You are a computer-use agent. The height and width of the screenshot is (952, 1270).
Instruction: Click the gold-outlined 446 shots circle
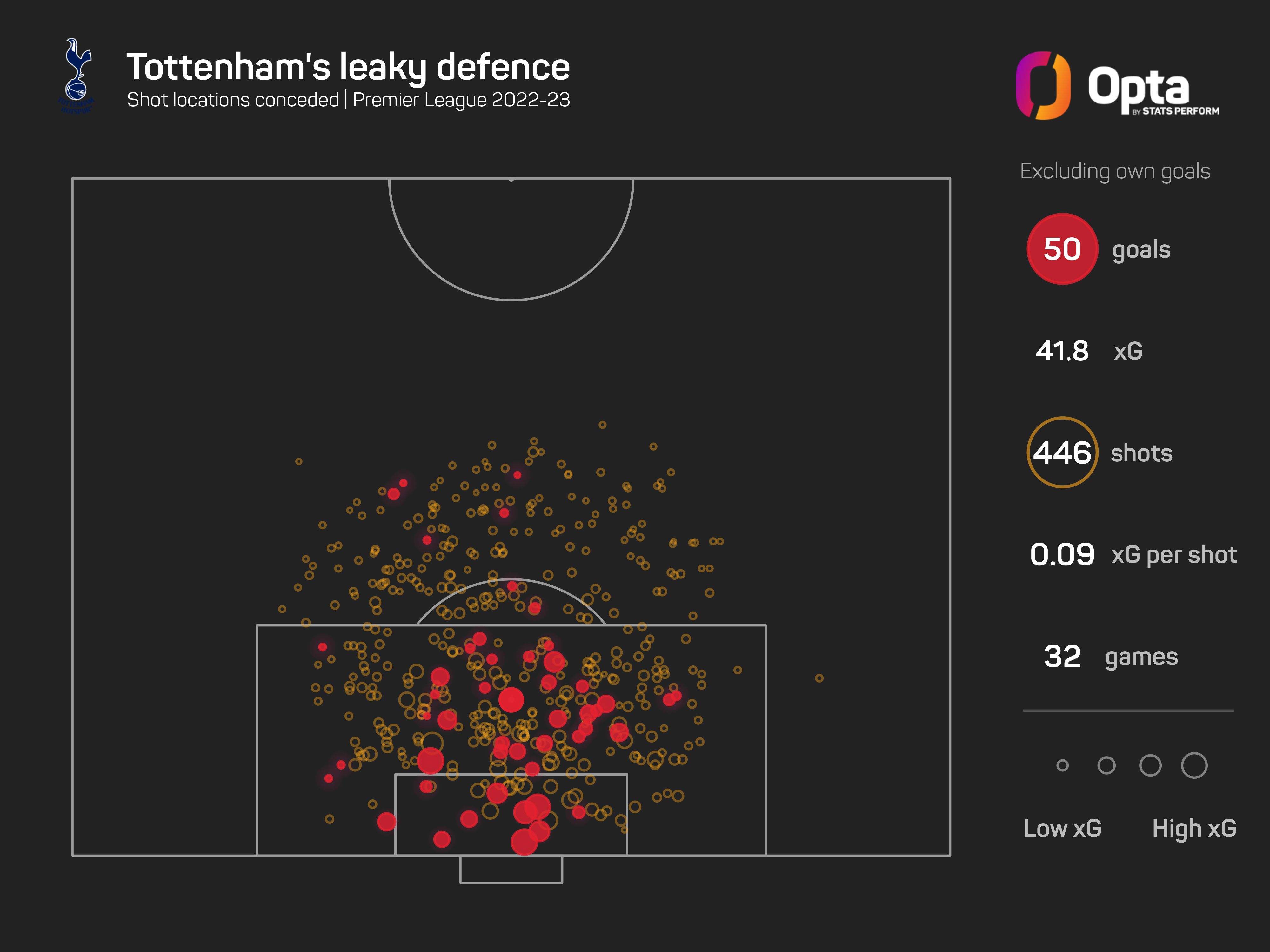tap(1062, 453)
